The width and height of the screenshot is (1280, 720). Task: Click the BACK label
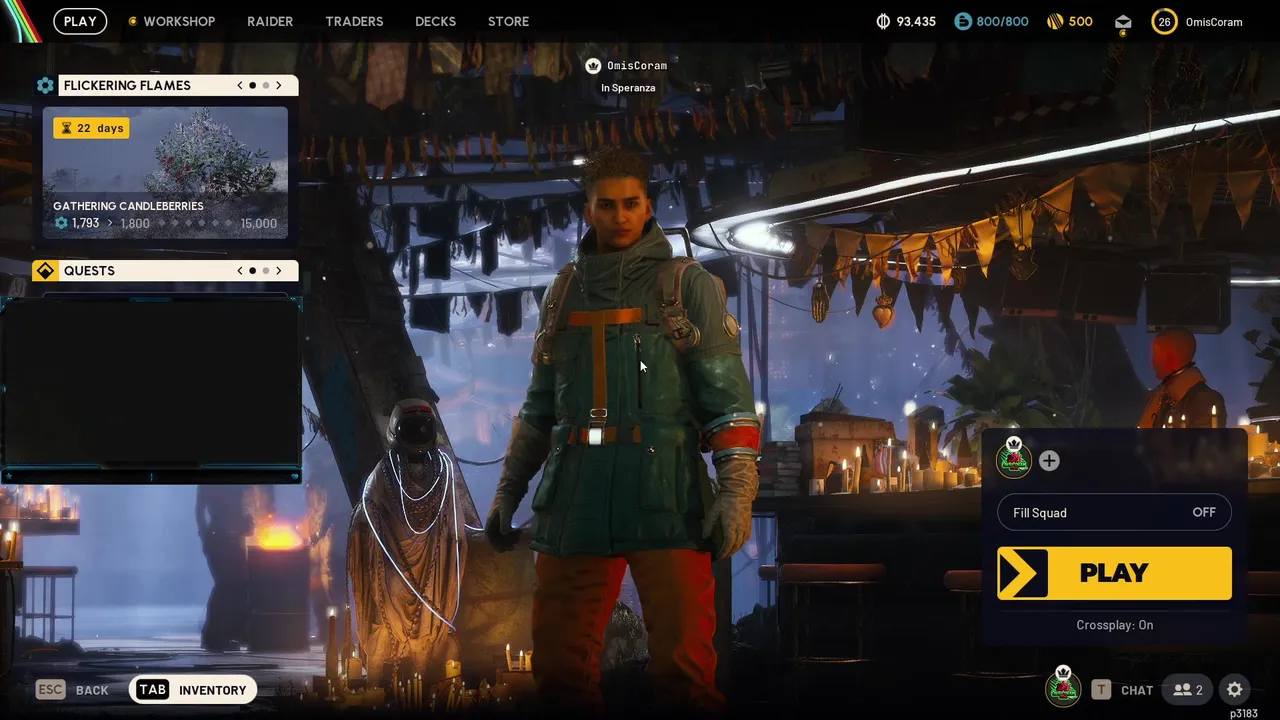92,690
